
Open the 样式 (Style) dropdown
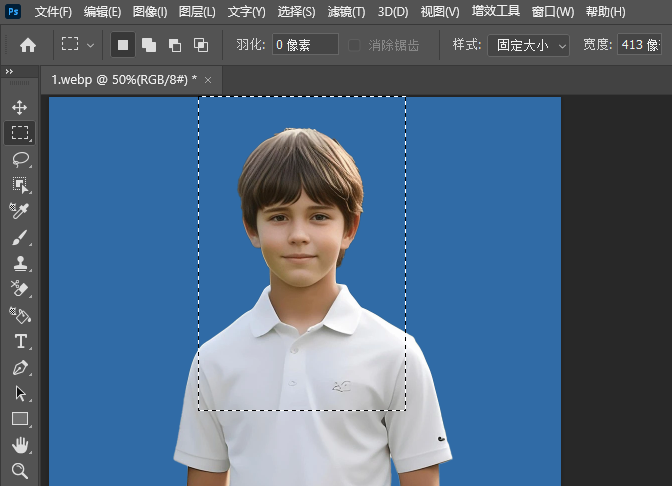pyautogui.click(x=528, y=45)
